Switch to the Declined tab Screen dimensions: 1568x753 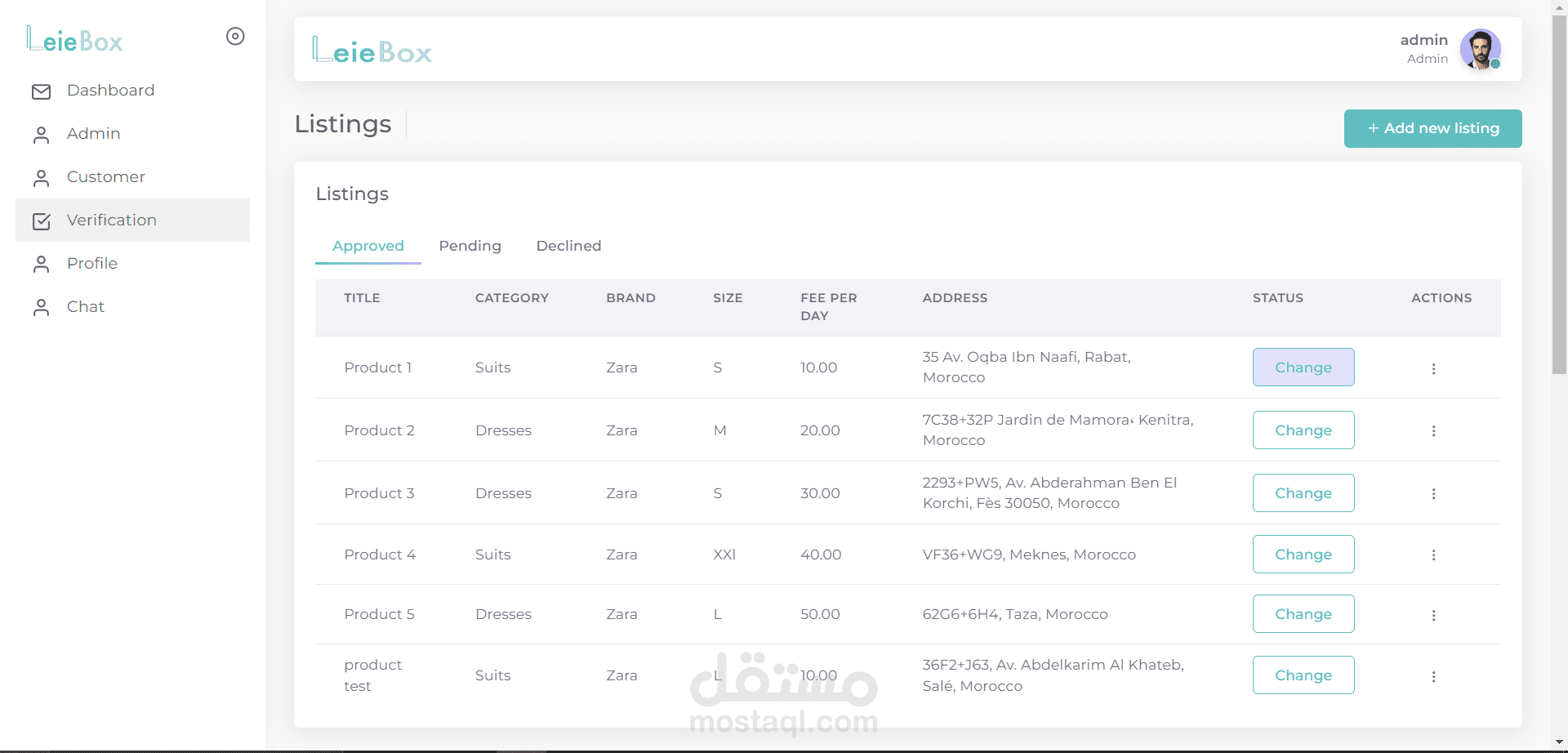(x=568, y=246)
